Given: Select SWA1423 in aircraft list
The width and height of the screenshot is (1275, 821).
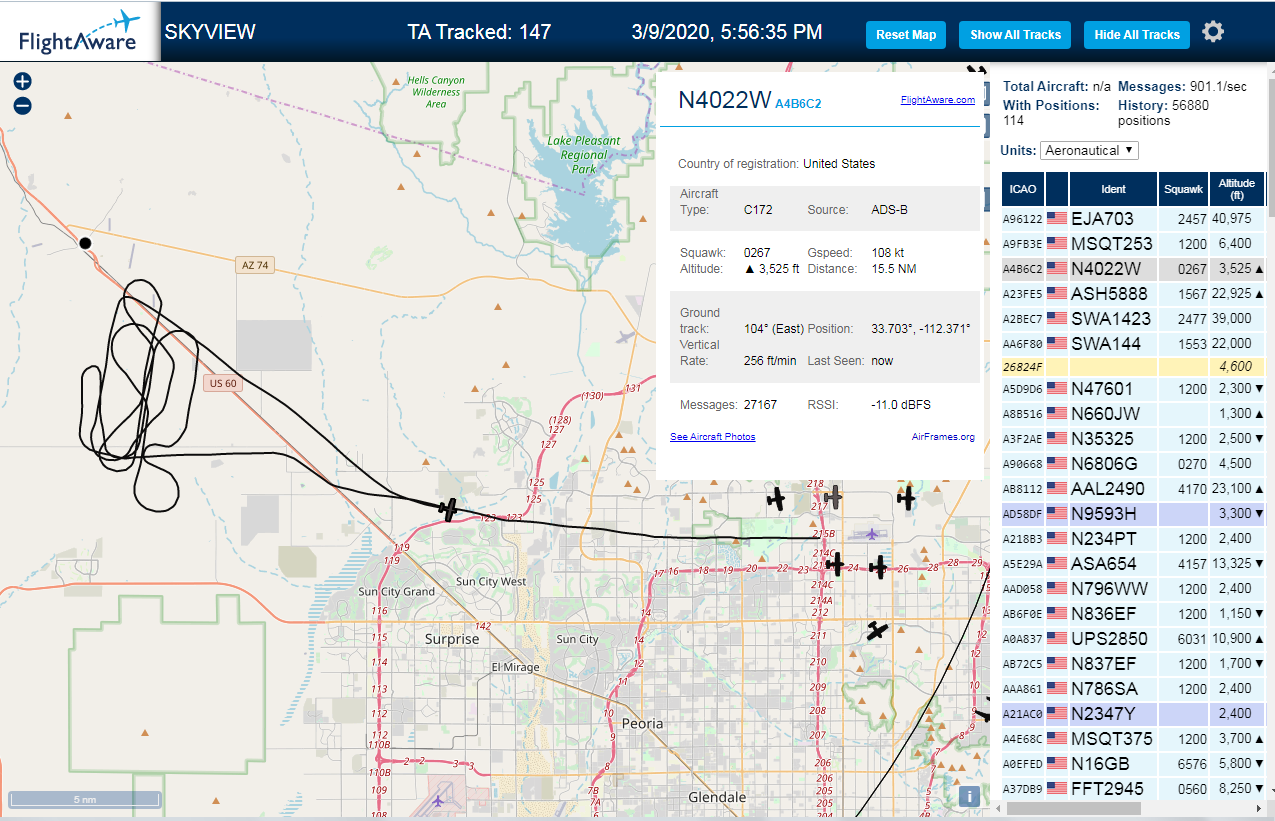Looking at the screenshot, I should (x=1134, y=318).
